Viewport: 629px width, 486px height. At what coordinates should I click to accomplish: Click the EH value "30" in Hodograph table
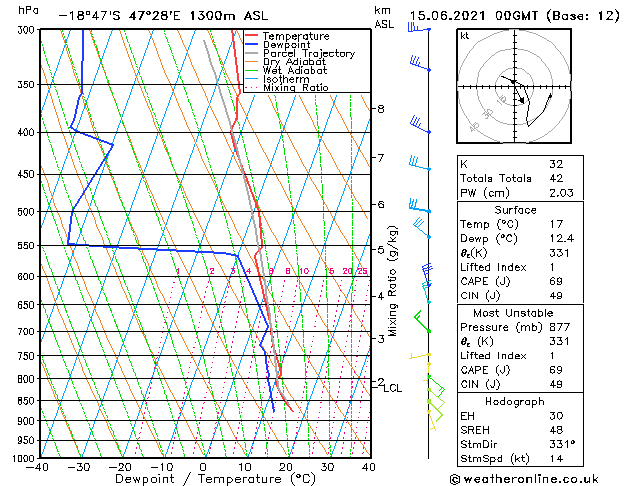pos(556,416)
